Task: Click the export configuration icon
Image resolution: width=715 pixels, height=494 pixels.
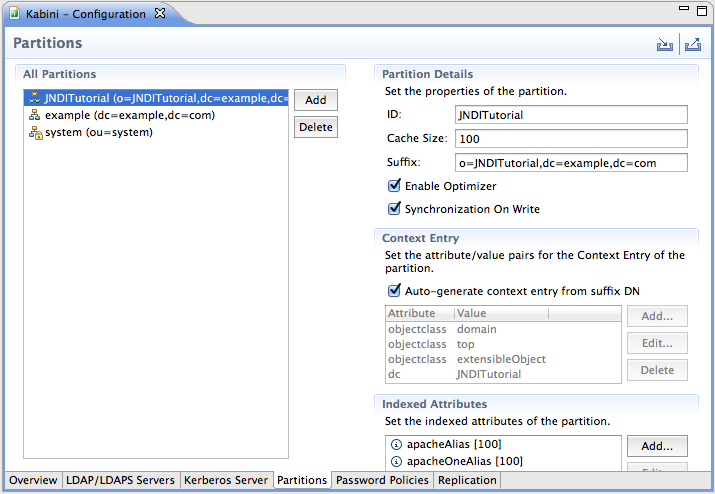Action: click(x=693, y=44)
